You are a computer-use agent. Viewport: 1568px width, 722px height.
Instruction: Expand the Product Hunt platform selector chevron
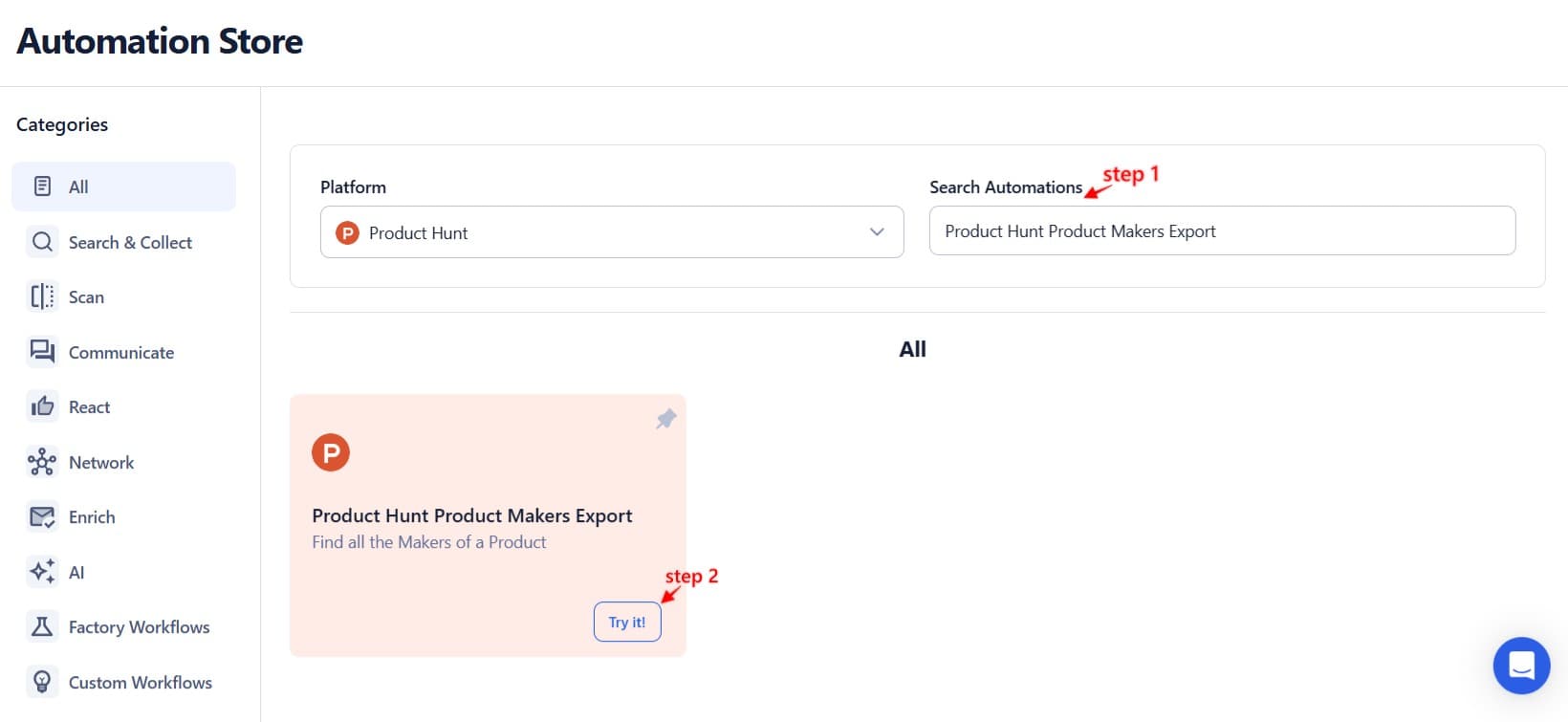point(876,232)
